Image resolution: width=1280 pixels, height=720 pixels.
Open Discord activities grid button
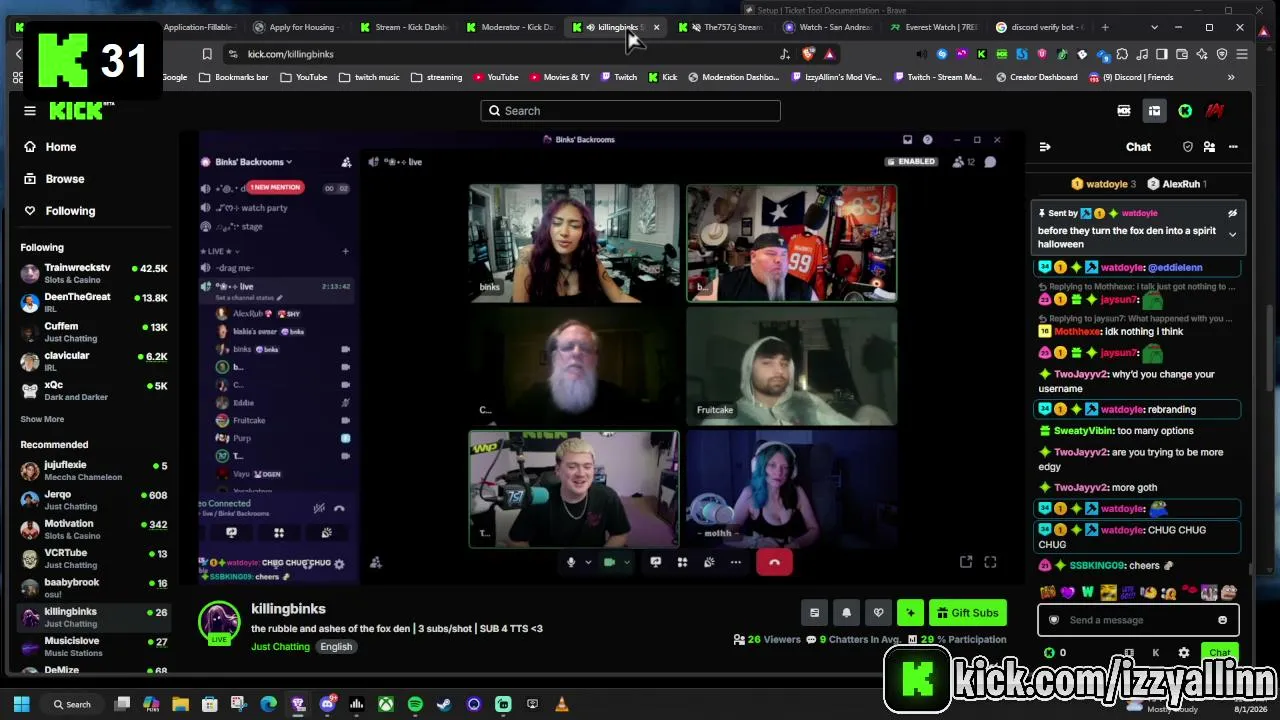click(x=682, y=562)
